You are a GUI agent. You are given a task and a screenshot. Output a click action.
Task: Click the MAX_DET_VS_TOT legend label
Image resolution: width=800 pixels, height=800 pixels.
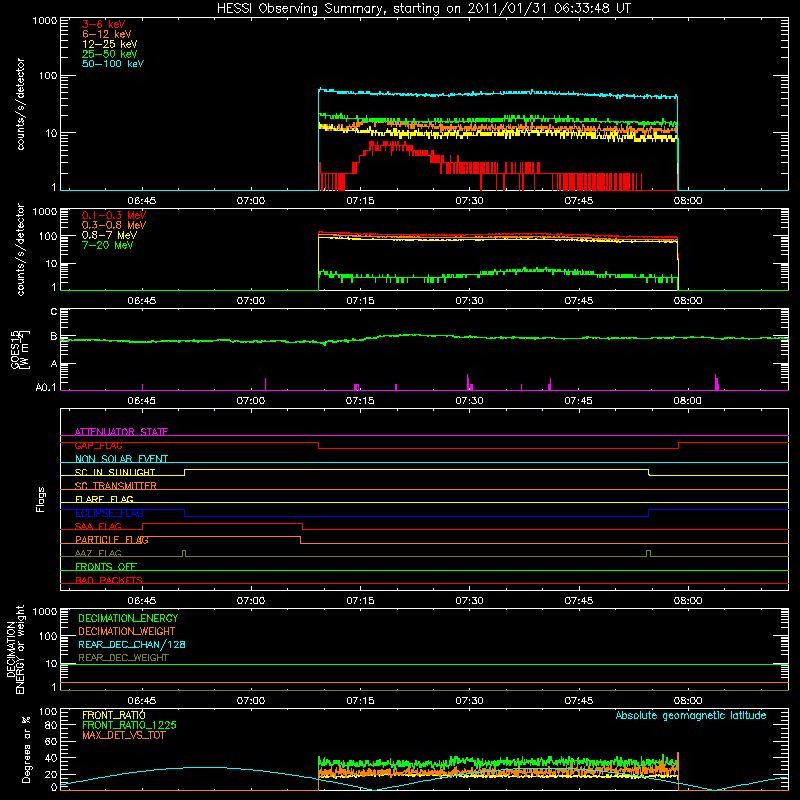(123, 735)
